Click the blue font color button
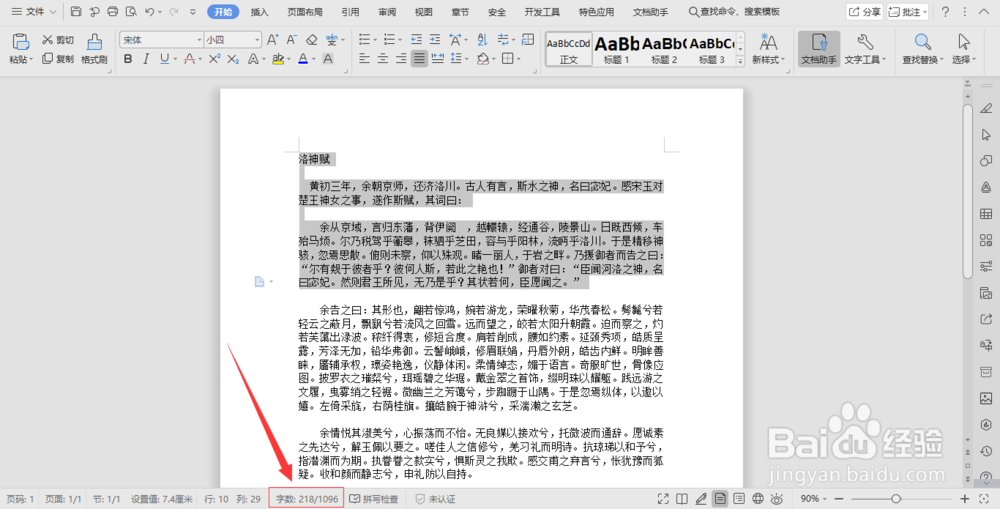1000x509 pixels. coord(303,59)
